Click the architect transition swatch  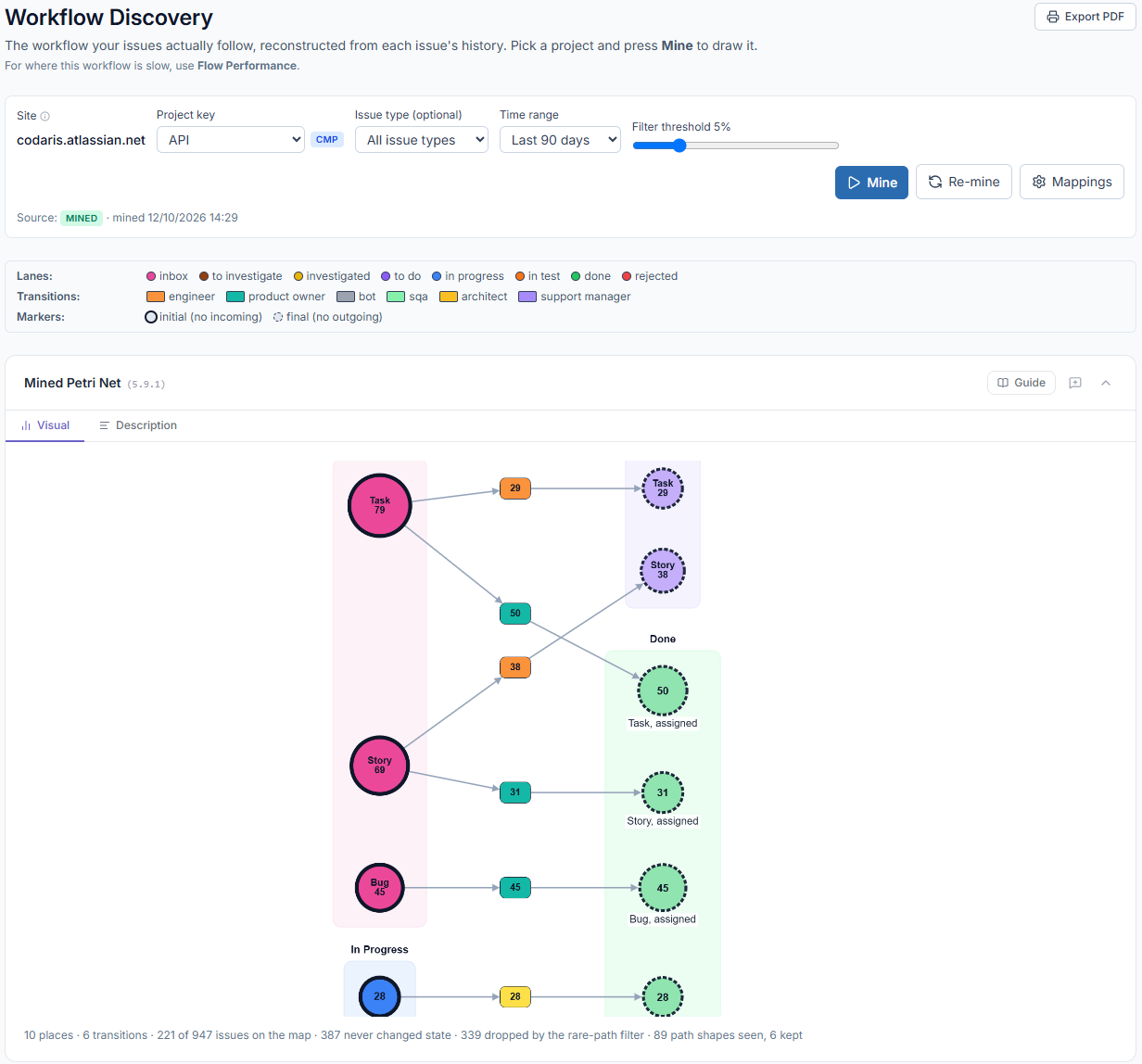click(449, 297)
